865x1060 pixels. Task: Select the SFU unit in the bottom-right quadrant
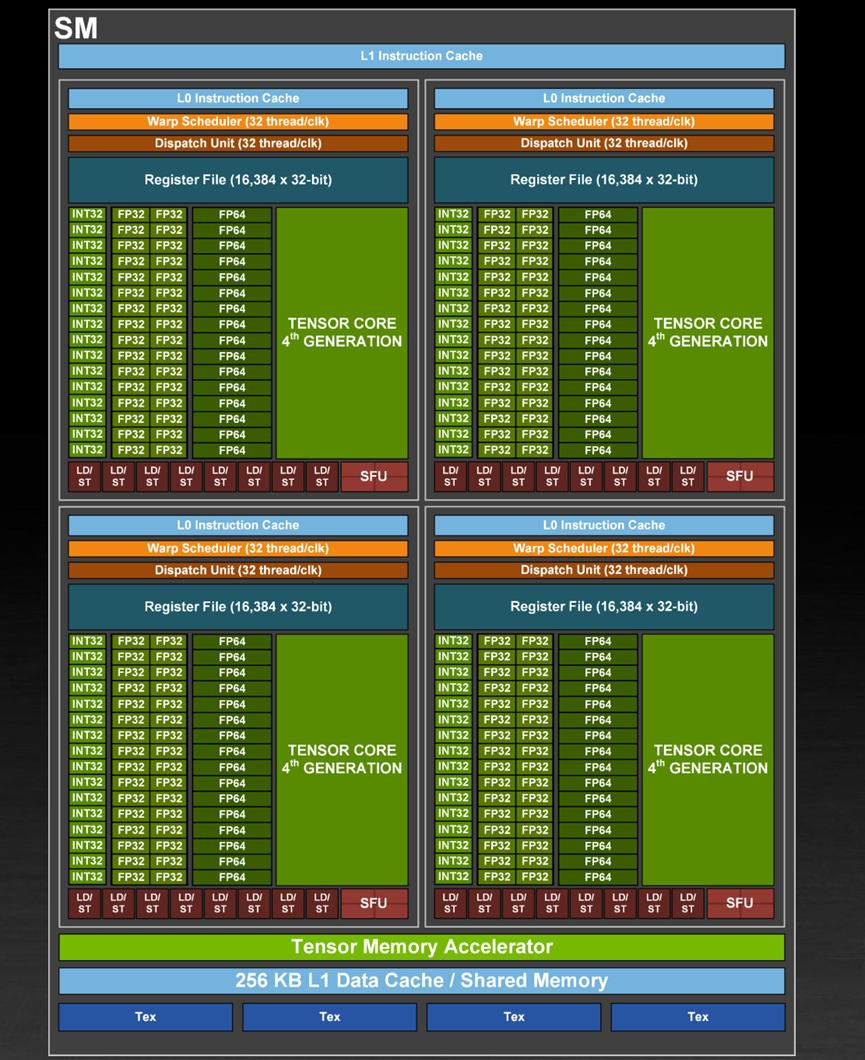click(740, 903)
